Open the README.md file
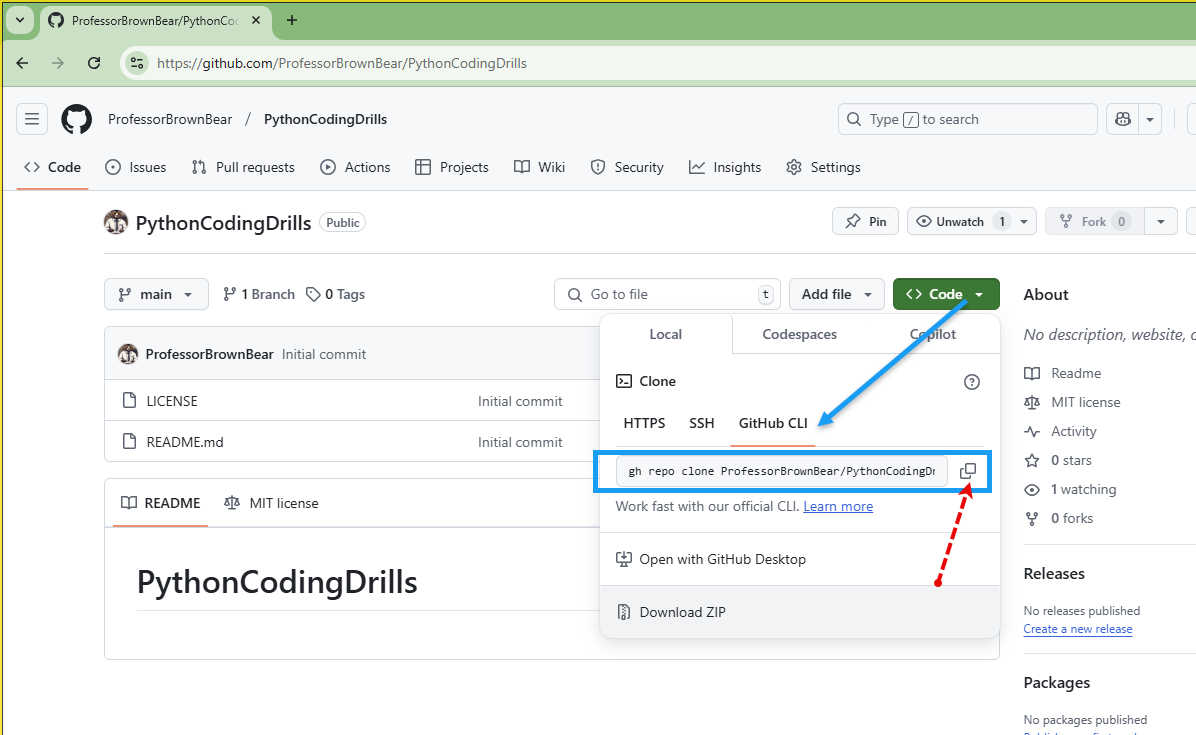The image size is (1196, 735). 185,442
